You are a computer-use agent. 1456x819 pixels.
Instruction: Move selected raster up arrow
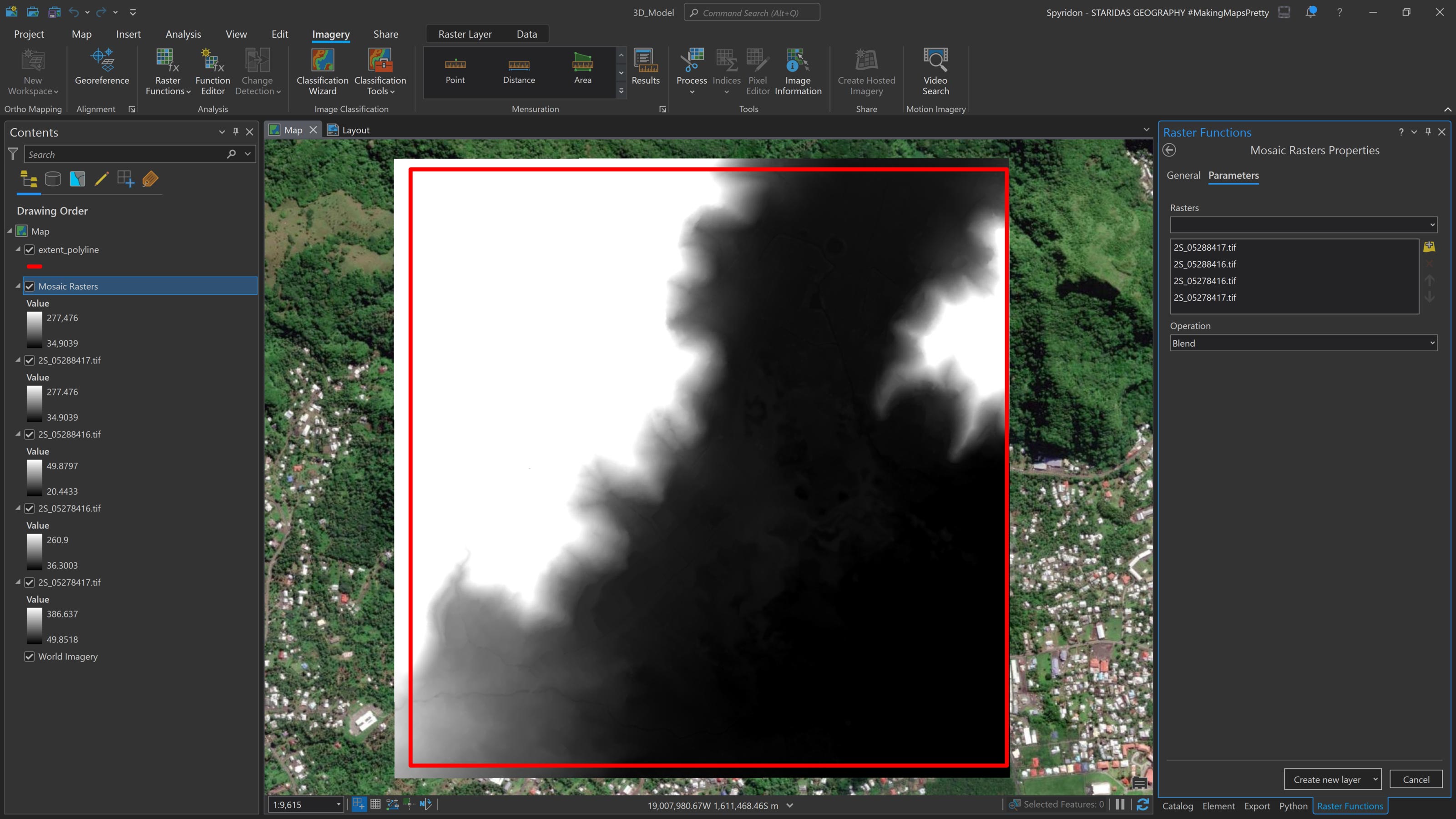click(x=1430, y=280)
